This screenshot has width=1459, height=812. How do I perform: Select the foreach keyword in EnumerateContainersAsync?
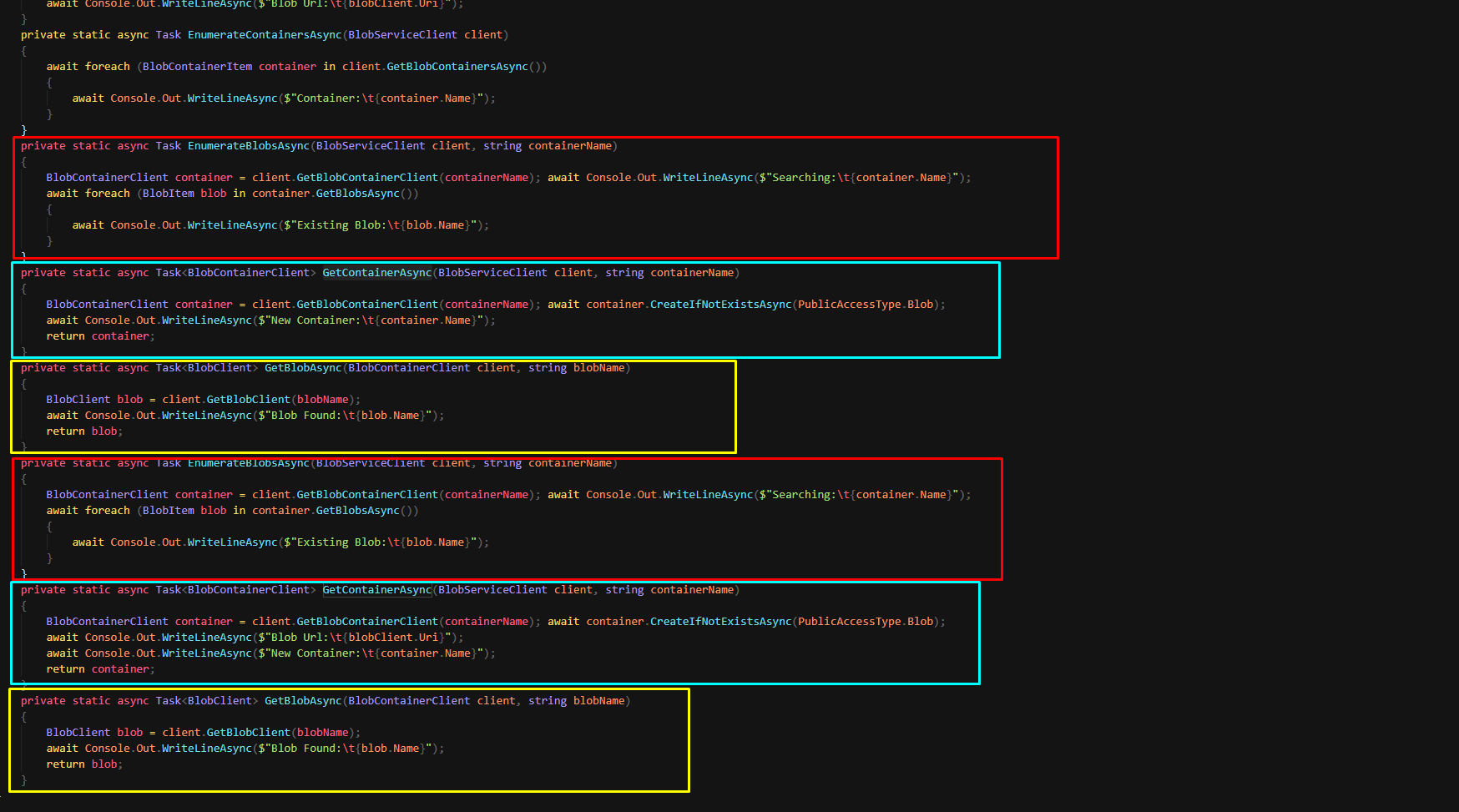pos(108,66)
